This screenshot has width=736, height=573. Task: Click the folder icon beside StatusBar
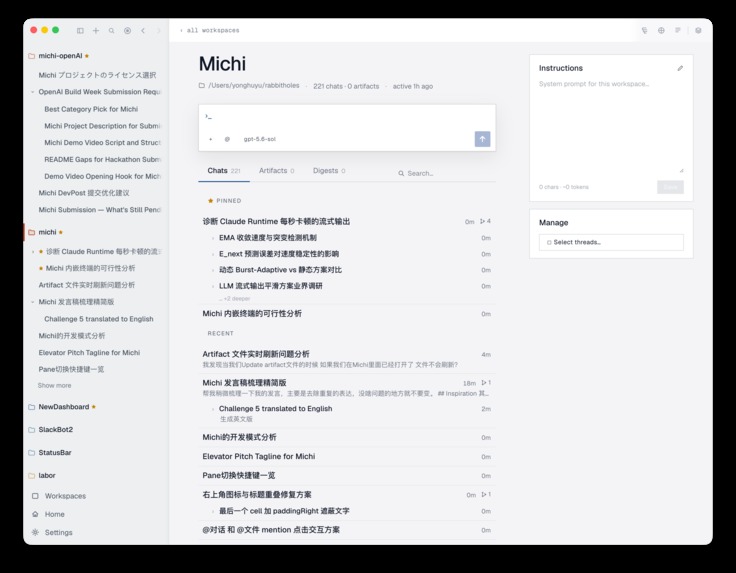point(31,453)
